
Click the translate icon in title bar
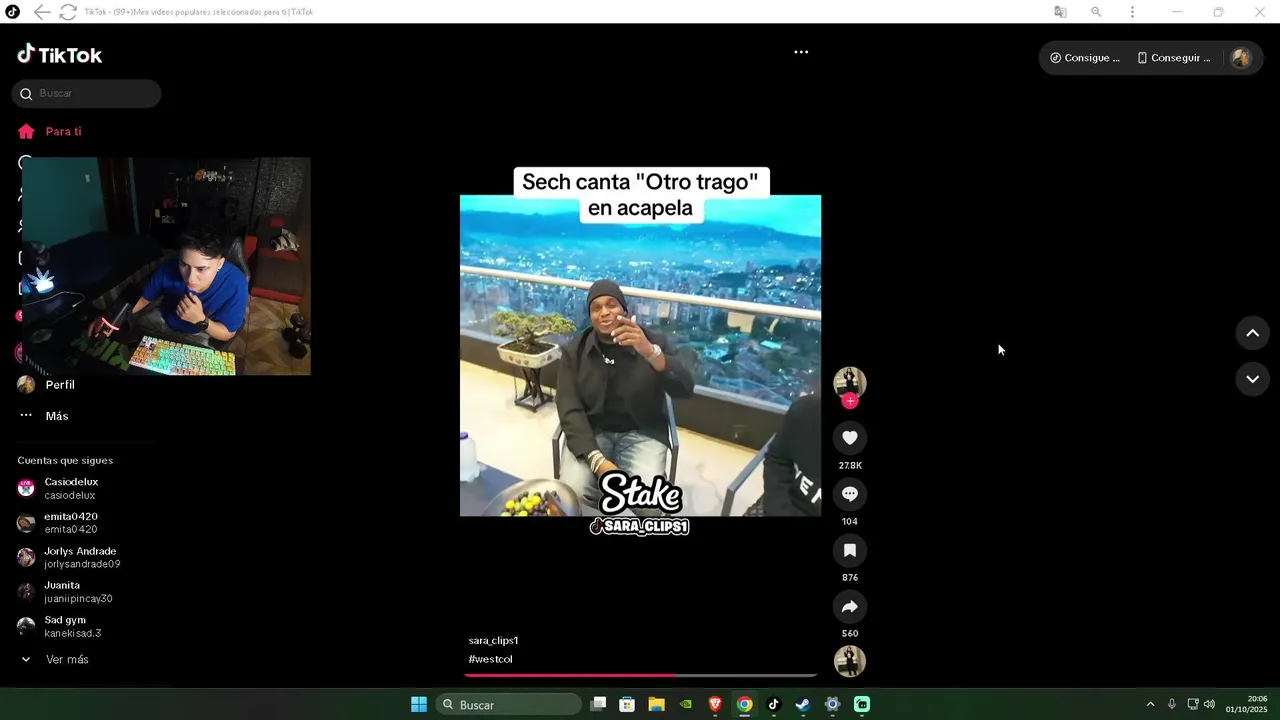coord(1060,12)
